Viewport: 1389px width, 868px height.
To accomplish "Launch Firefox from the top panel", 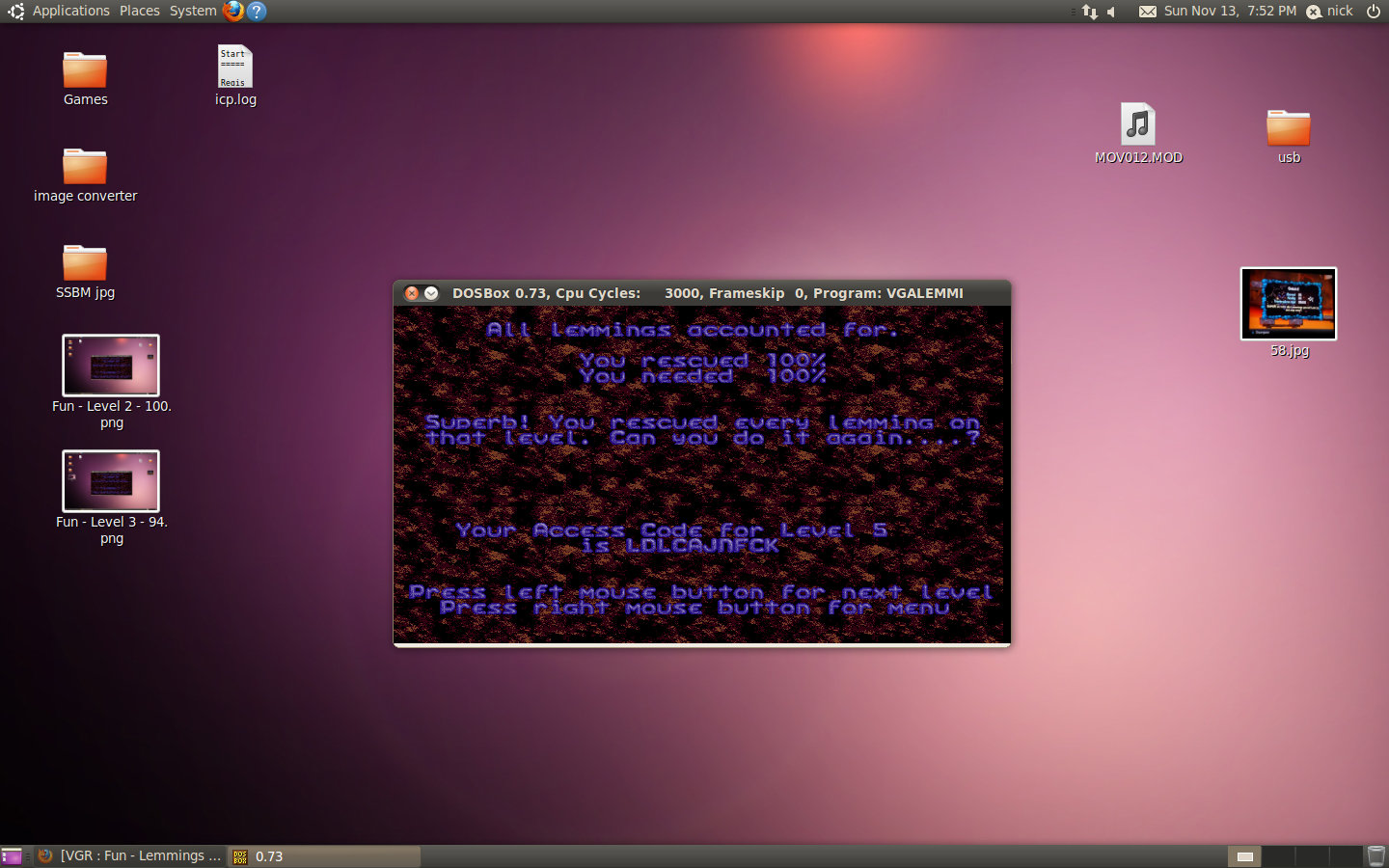I will point(233,11).
